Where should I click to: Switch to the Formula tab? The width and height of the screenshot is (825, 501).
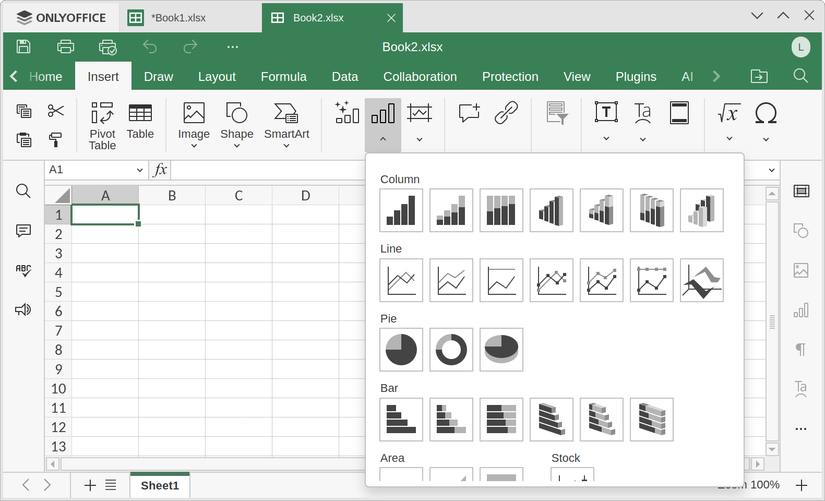pos(283,77)
